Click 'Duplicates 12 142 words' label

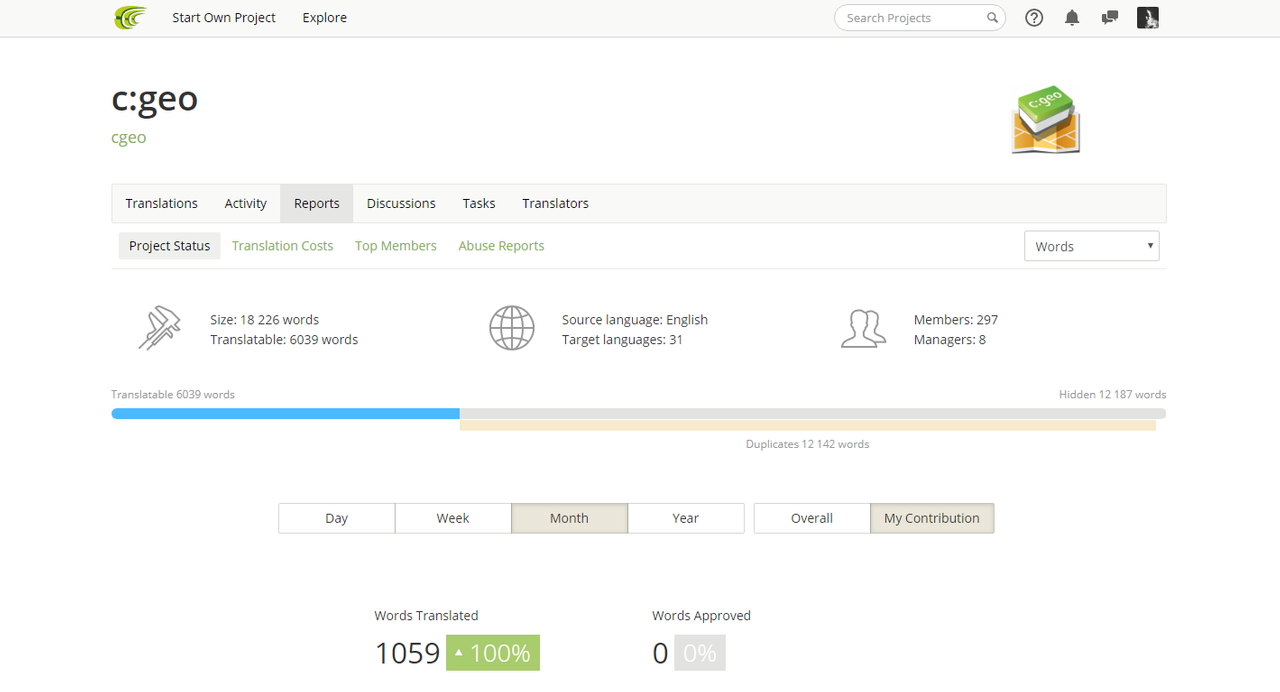808,444
